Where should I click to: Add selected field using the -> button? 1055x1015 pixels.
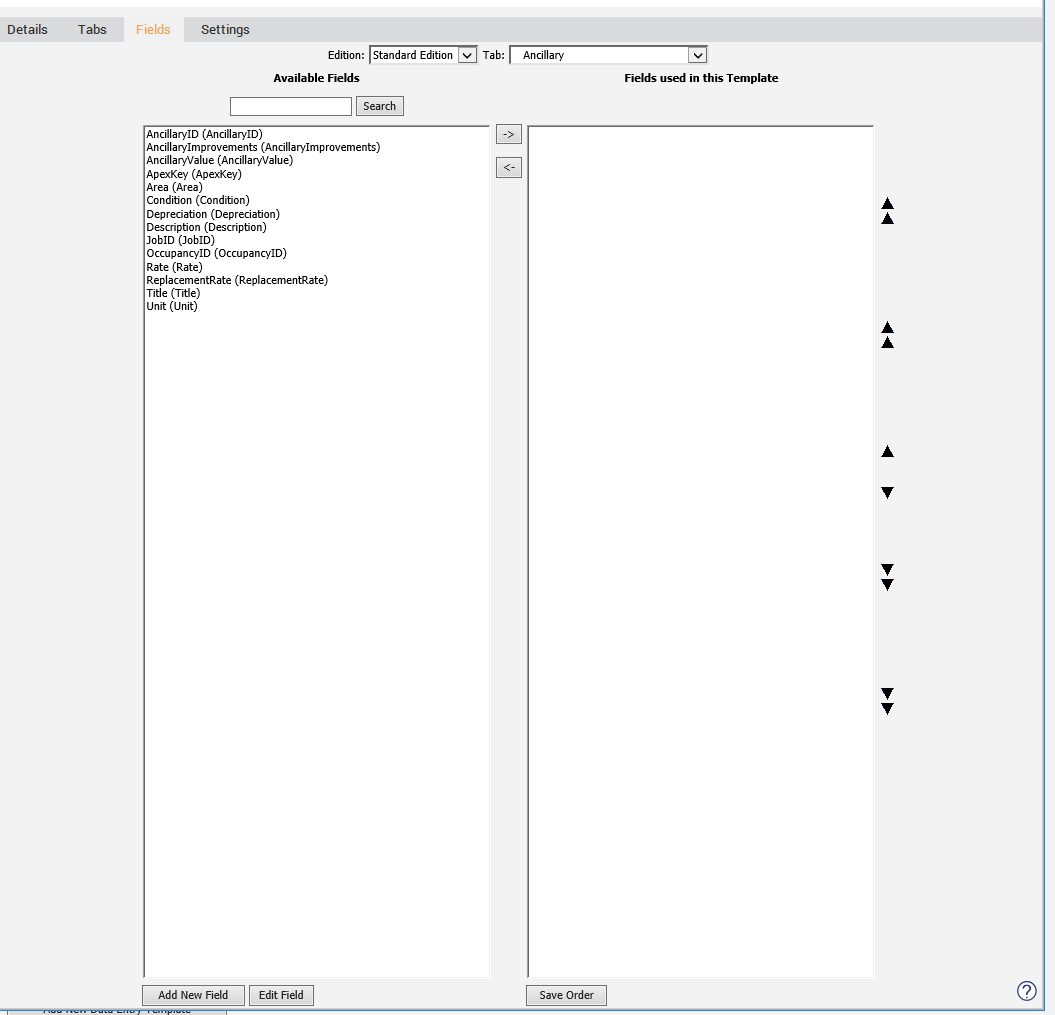pos(509,135)
